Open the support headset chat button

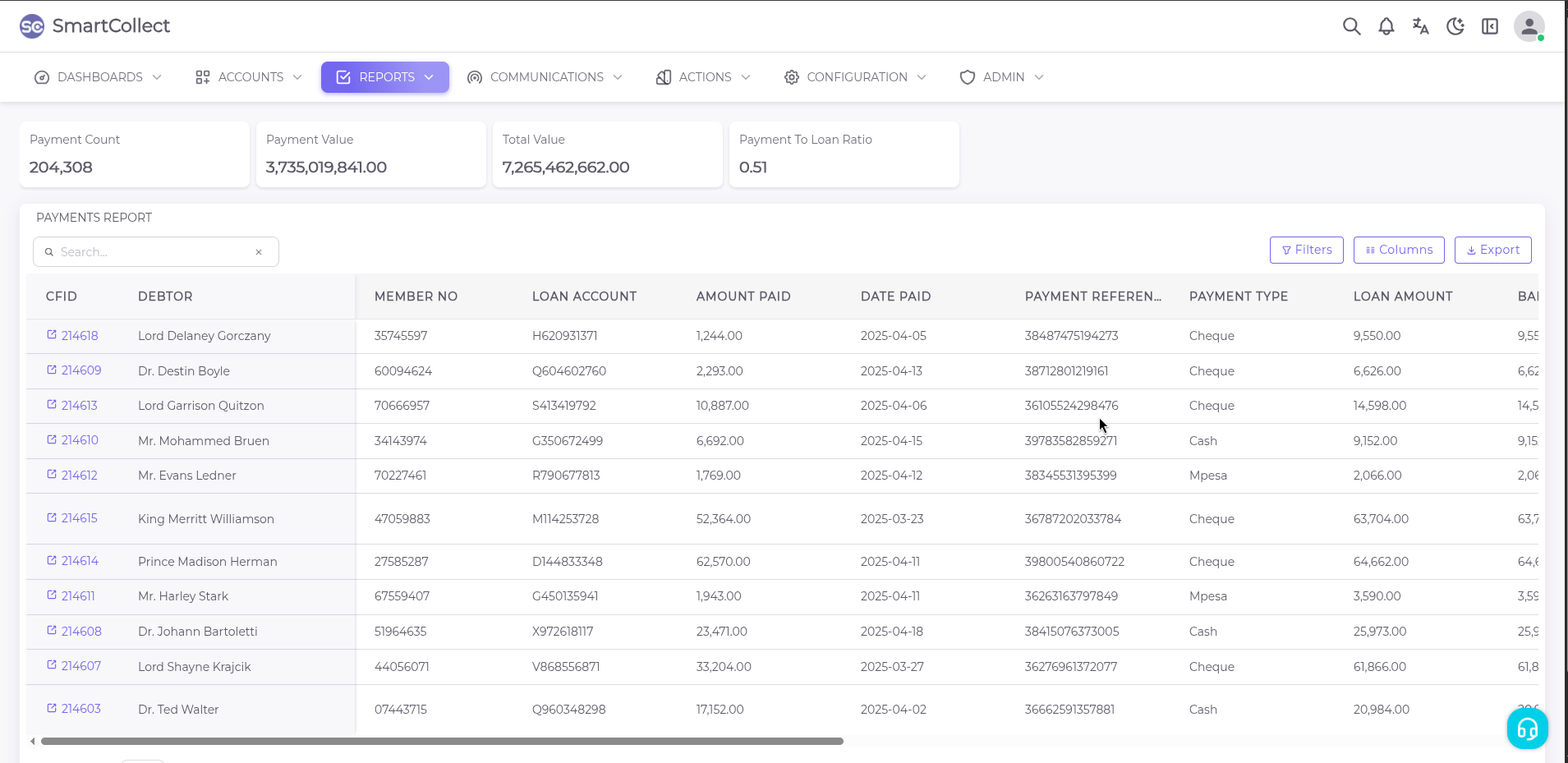point(1527,729)
